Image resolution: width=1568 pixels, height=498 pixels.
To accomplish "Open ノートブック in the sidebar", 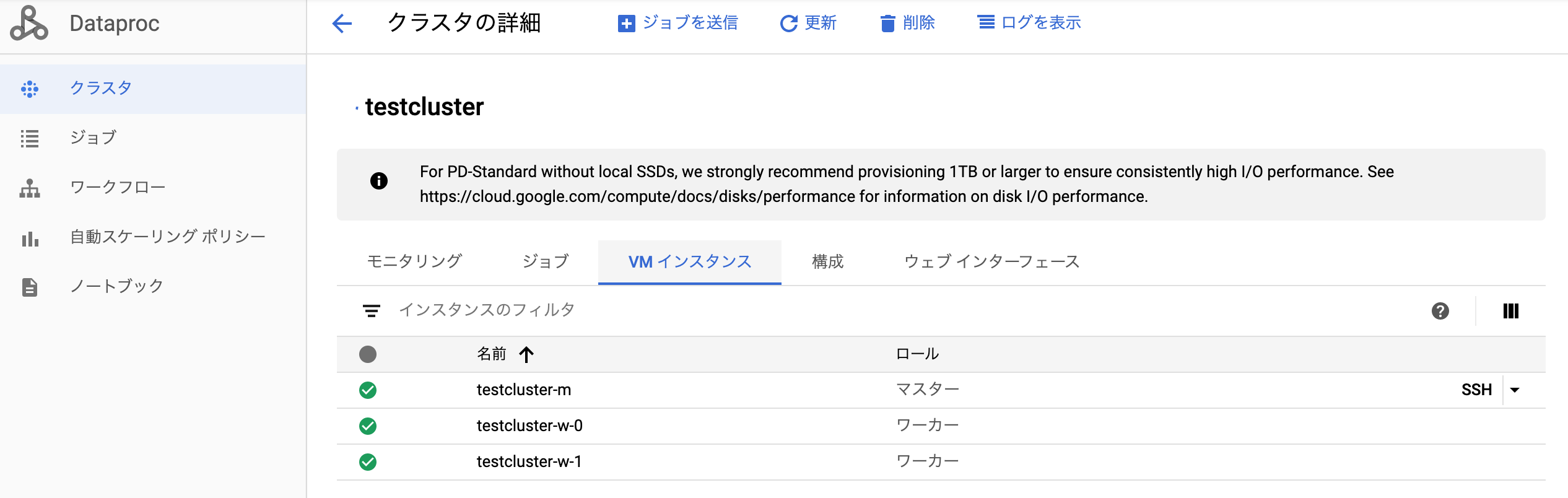I will (x=116, y=286).
